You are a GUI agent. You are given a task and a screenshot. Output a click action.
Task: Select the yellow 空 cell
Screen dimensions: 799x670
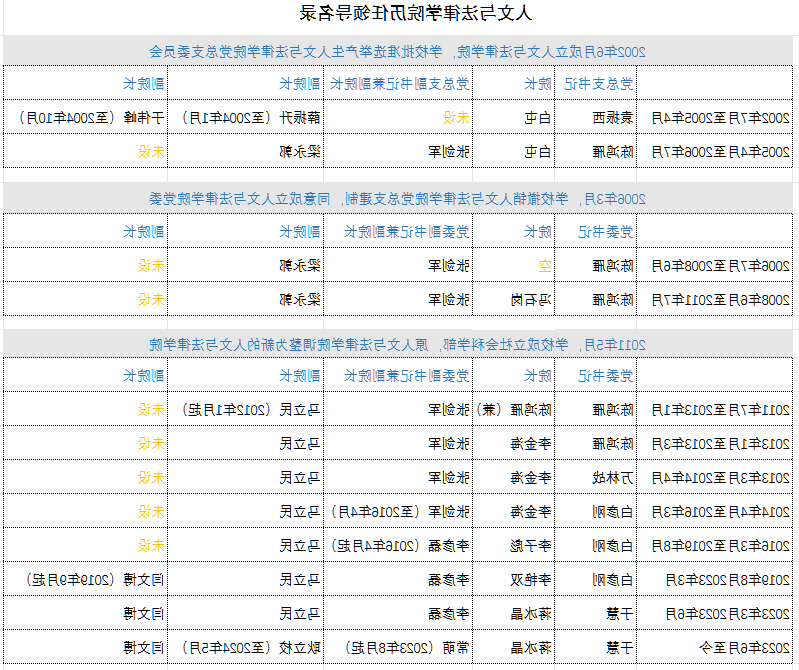[514, 265]
